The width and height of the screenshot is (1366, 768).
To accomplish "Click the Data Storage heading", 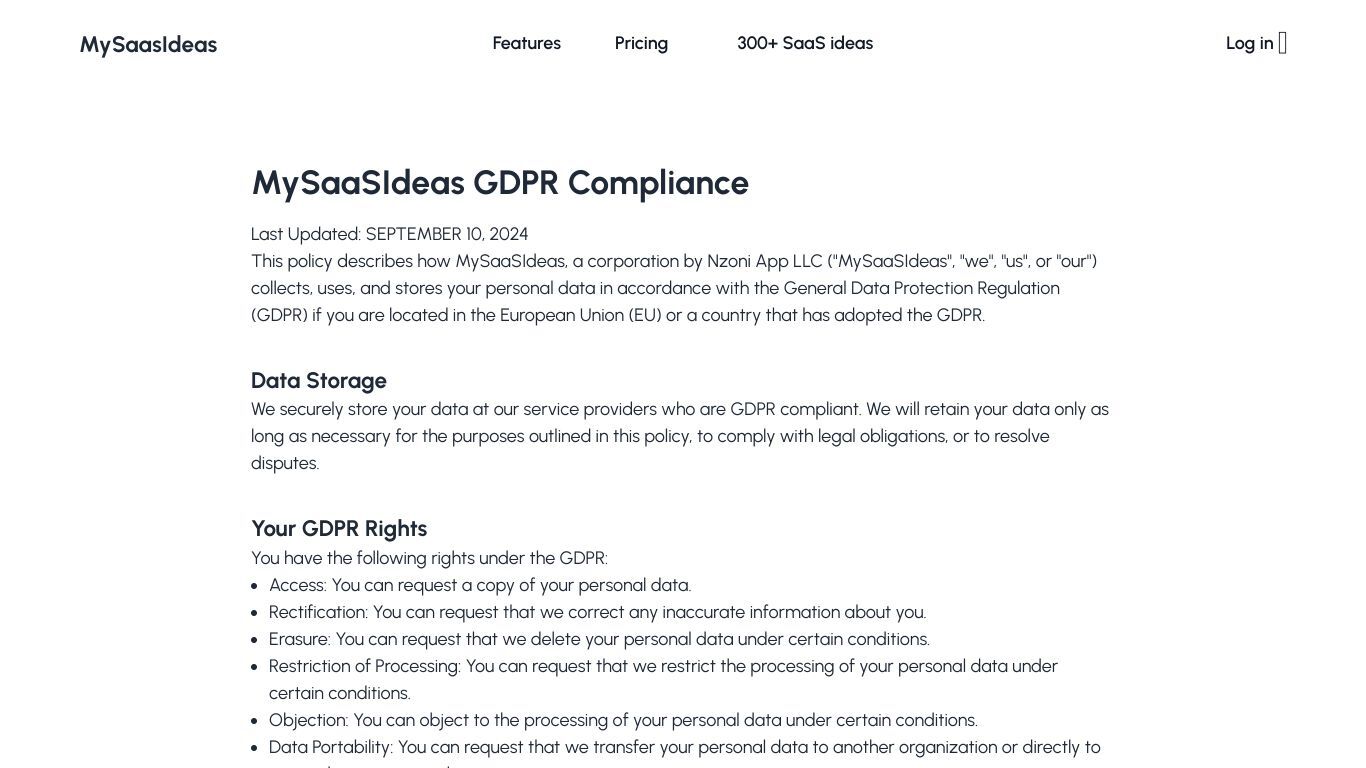I will (319, 381).
